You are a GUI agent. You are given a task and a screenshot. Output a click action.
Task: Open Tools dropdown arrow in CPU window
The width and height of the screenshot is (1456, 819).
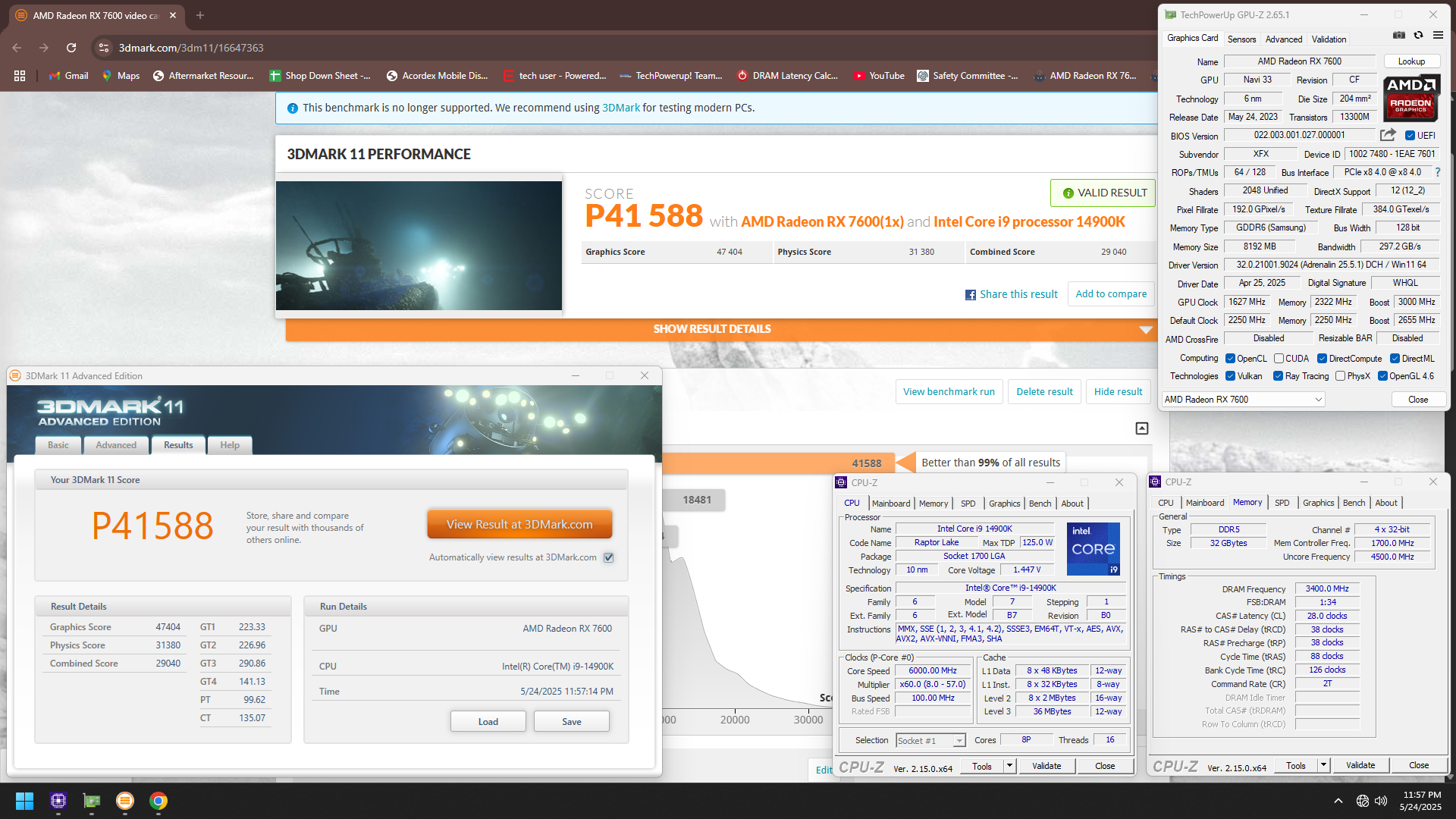1009,766
